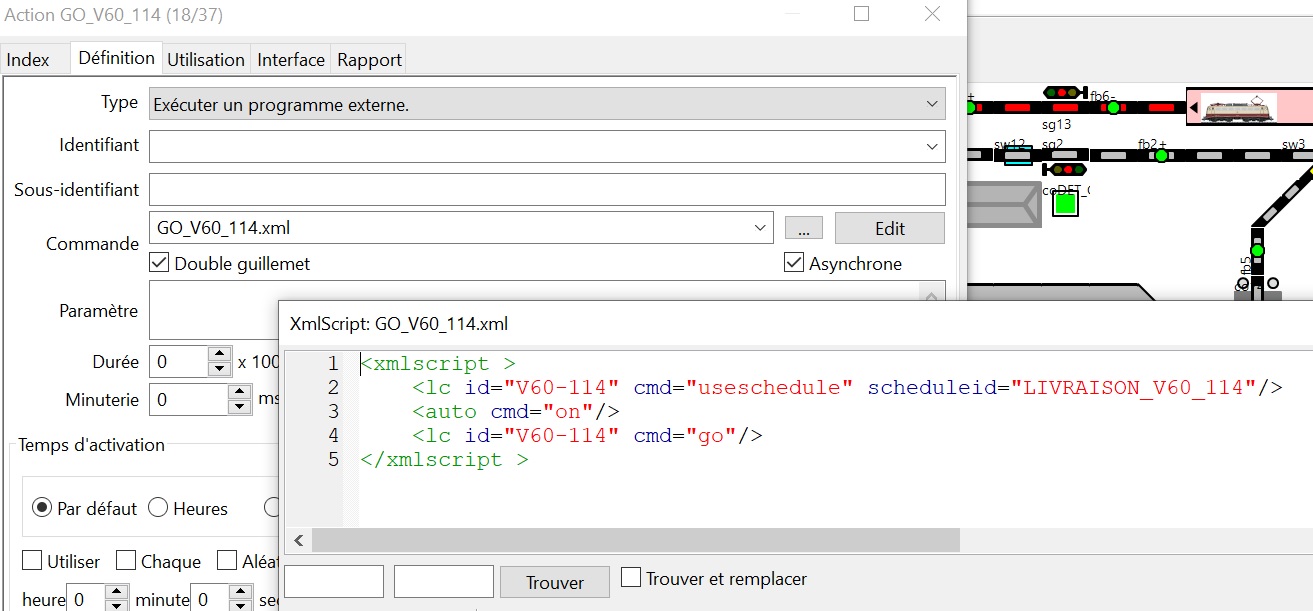Open the Rapport tab

click(x=369, y=60)
